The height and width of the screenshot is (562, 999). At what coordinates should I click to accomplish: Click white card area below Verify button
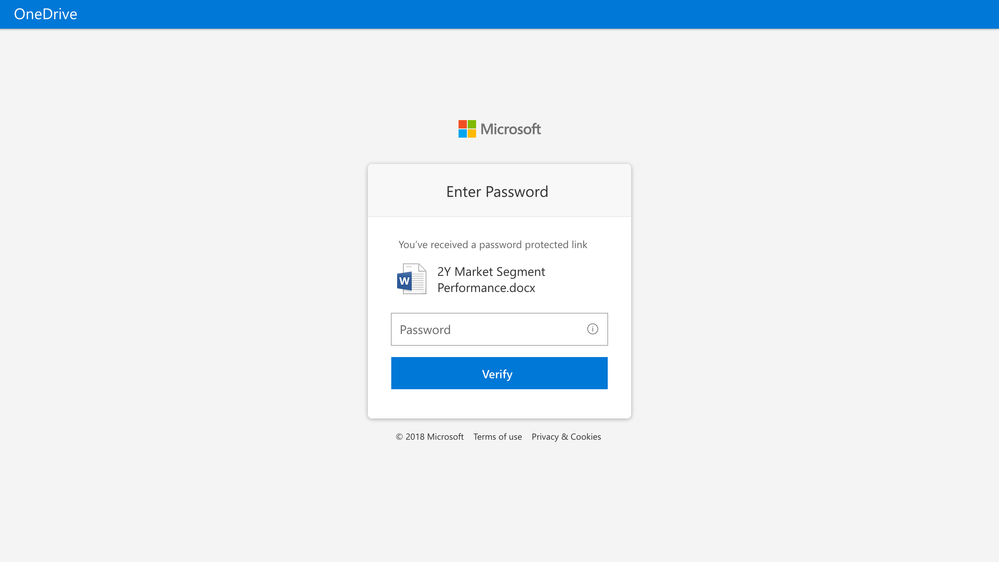(x=499, y=404)
